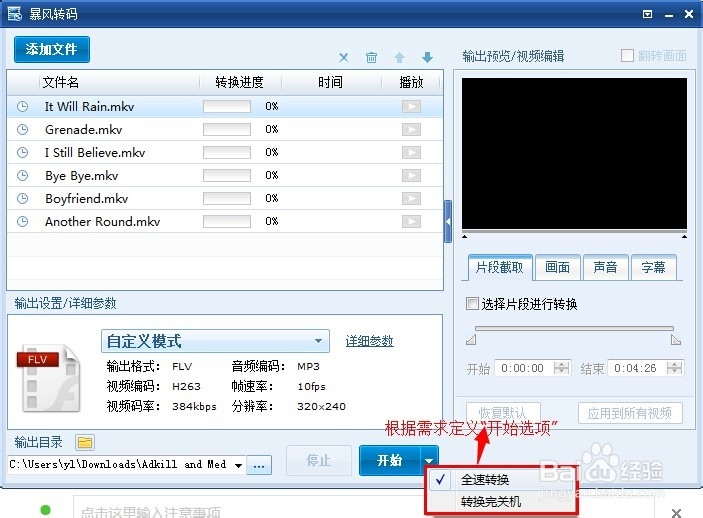Image resolution: width=703 pixels, height=518 pixels.
Task: Close the bottom note bar with X
Action: 677,512
